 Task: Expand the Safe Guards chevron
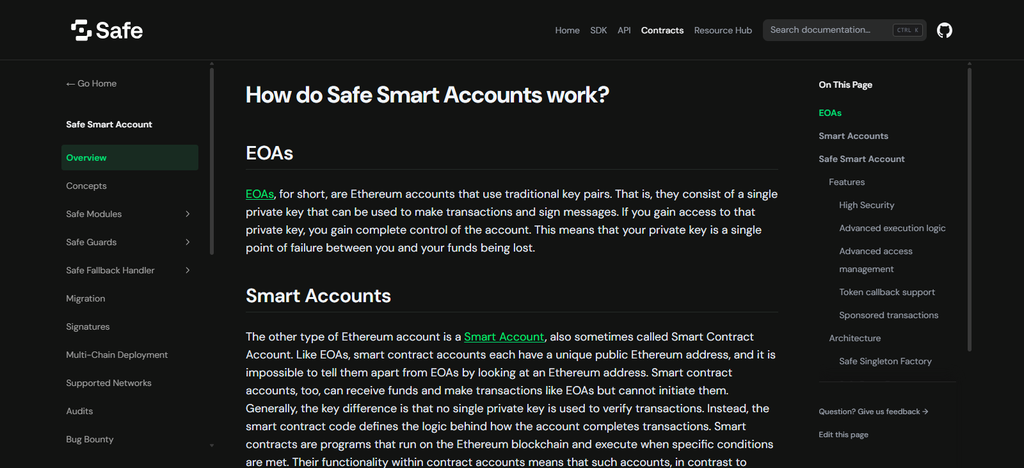(x=187, y=242)
